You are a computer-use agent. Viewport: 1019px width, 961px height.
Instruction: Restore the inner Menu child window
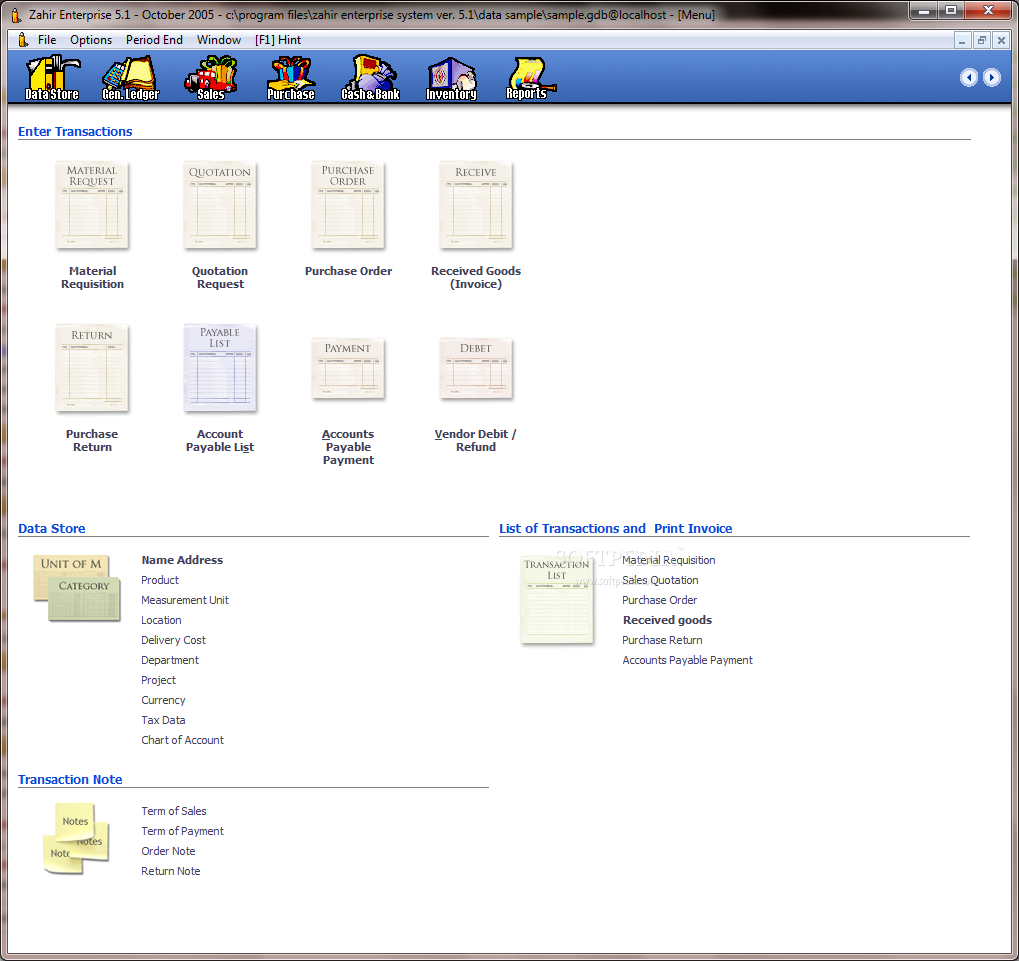point(981,40)
